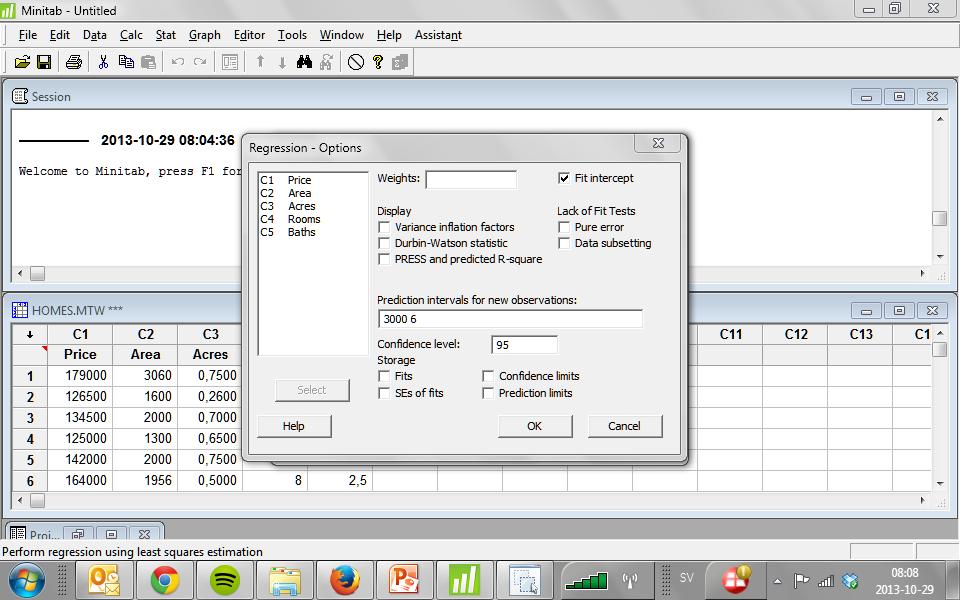
Task: Click the greyed Select button
Action: 312,390
